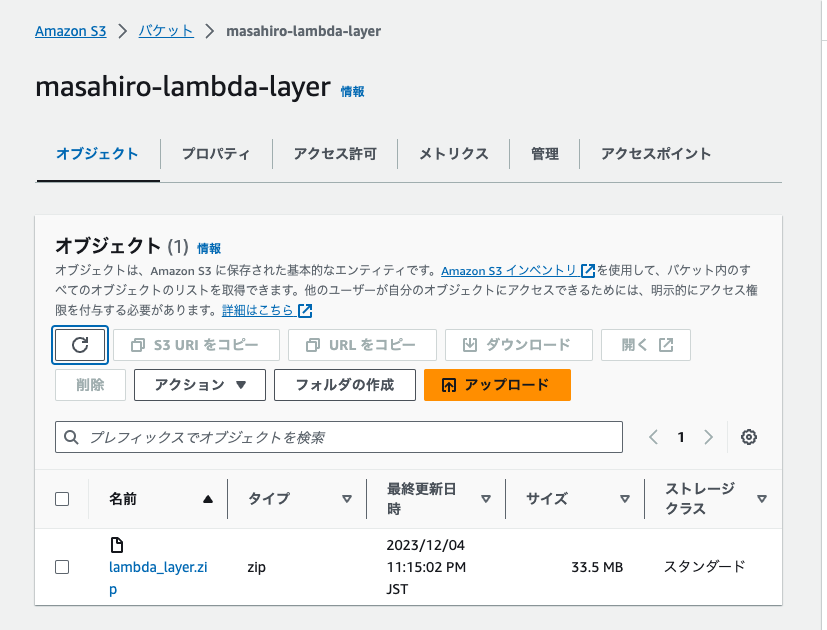
Task: Open the preferences gear icon
Action: point(748,437)
